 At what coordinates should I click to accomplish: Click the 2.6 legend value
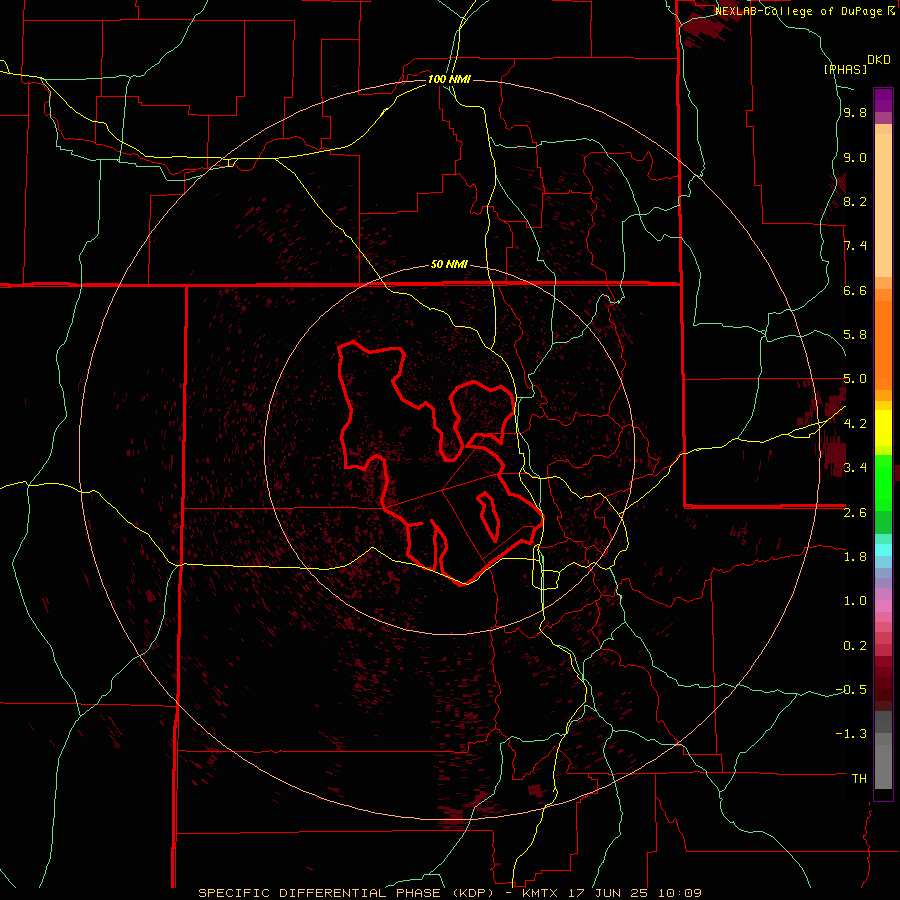(x=855, y=513)
